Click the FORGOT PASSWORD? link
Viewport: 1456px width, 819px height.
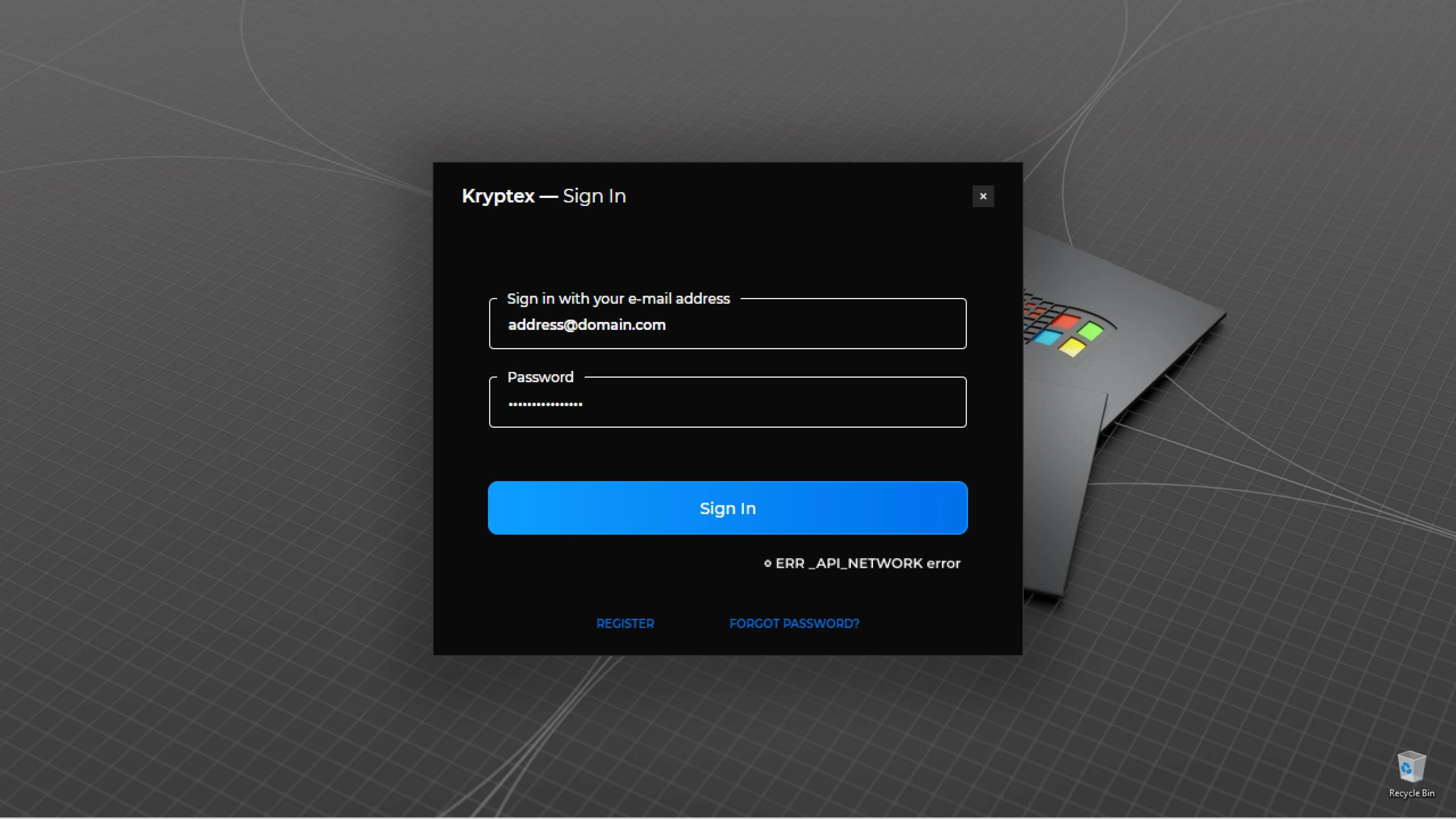click(794, 623)
